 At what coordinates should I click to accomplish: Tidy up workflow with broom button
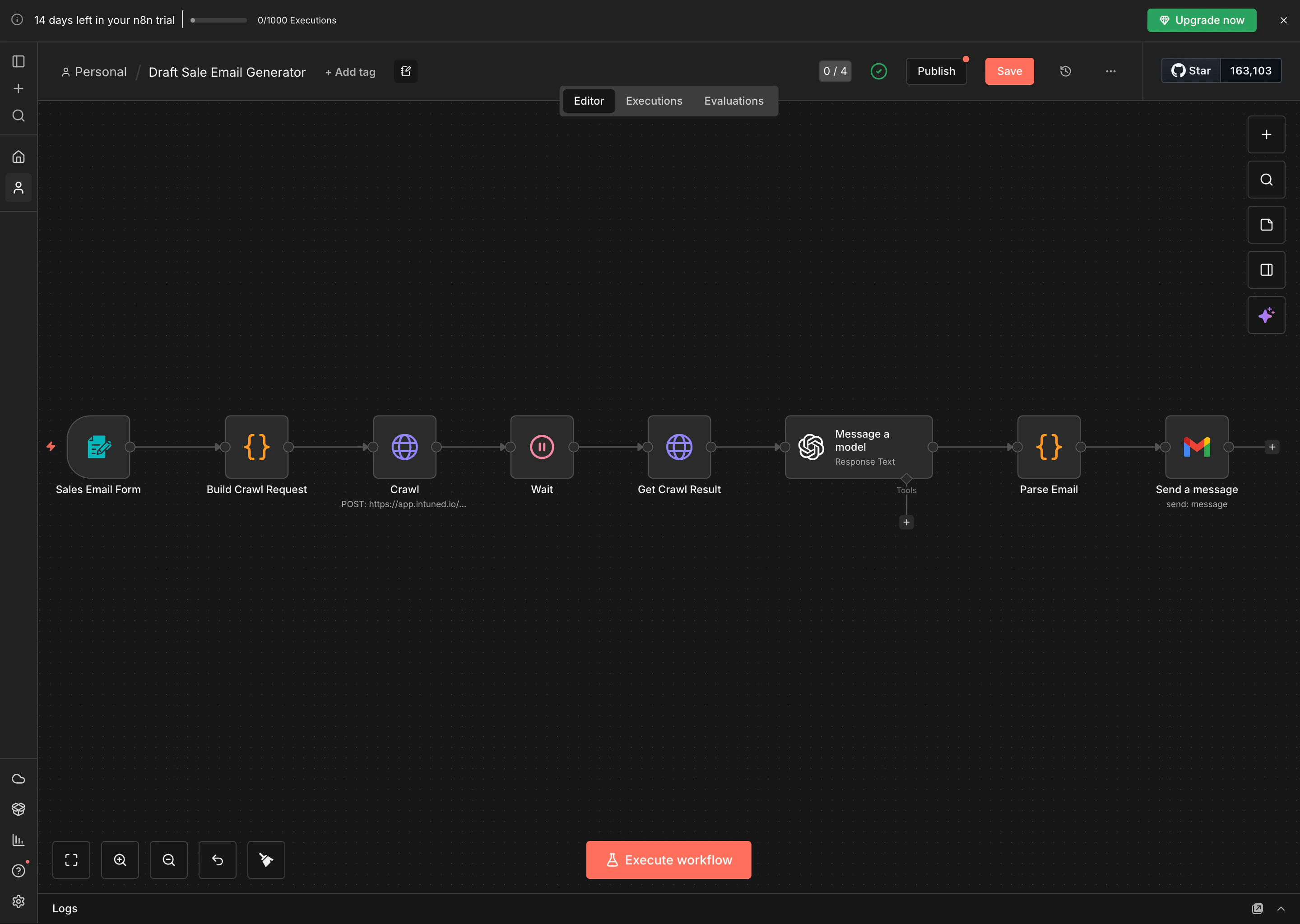tap(266, 859)
